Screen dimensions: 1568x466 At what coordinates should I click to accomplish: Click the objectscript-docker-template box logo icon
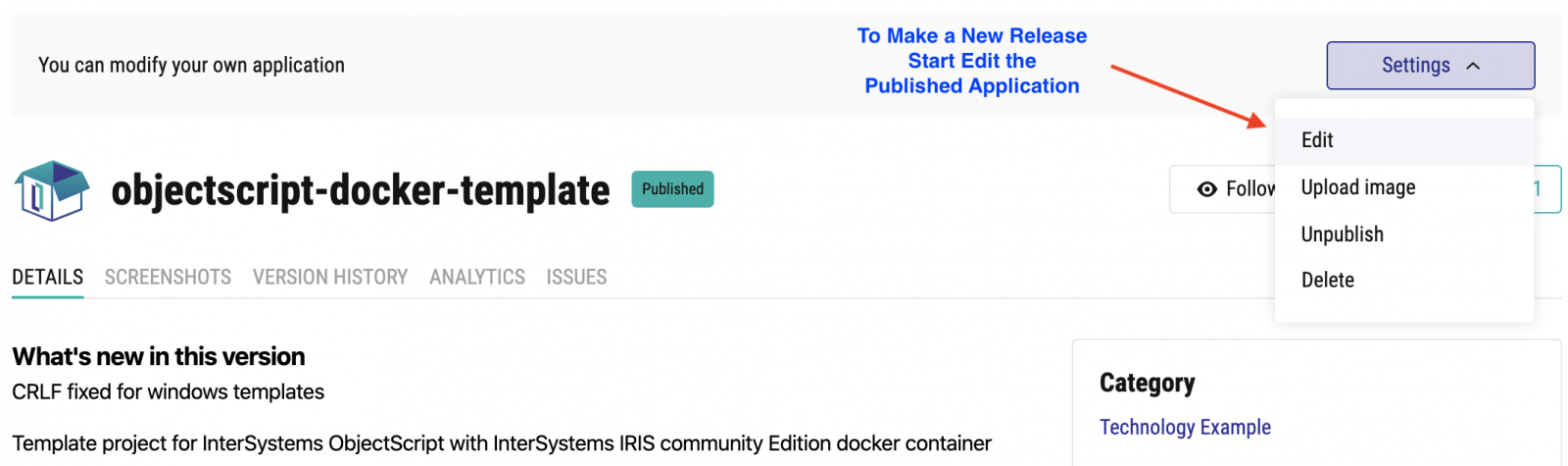pos(52,190)
